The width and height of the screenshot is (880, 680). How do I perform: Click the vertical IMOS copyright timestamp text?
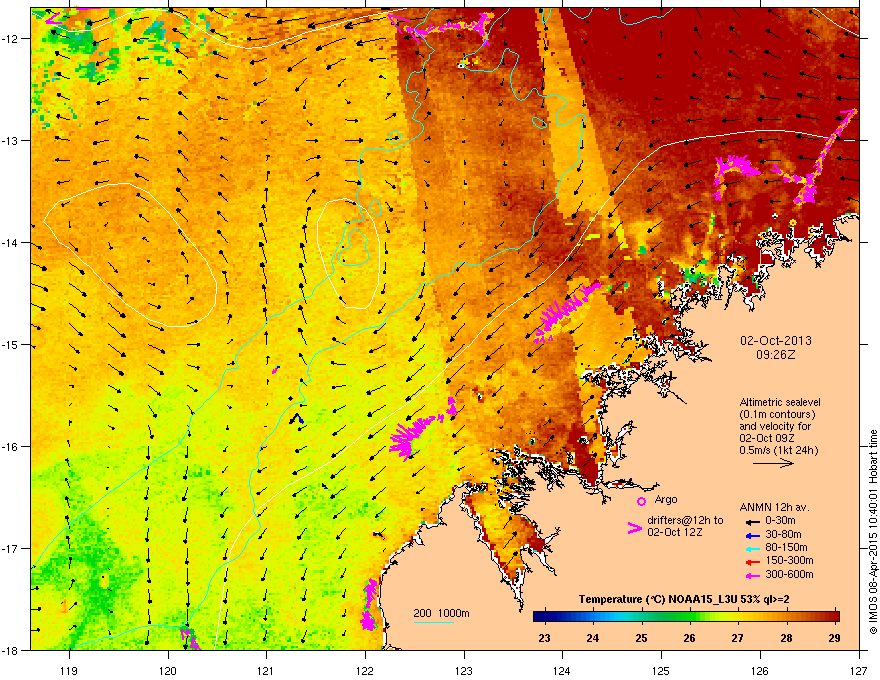(x=873, y=532)
